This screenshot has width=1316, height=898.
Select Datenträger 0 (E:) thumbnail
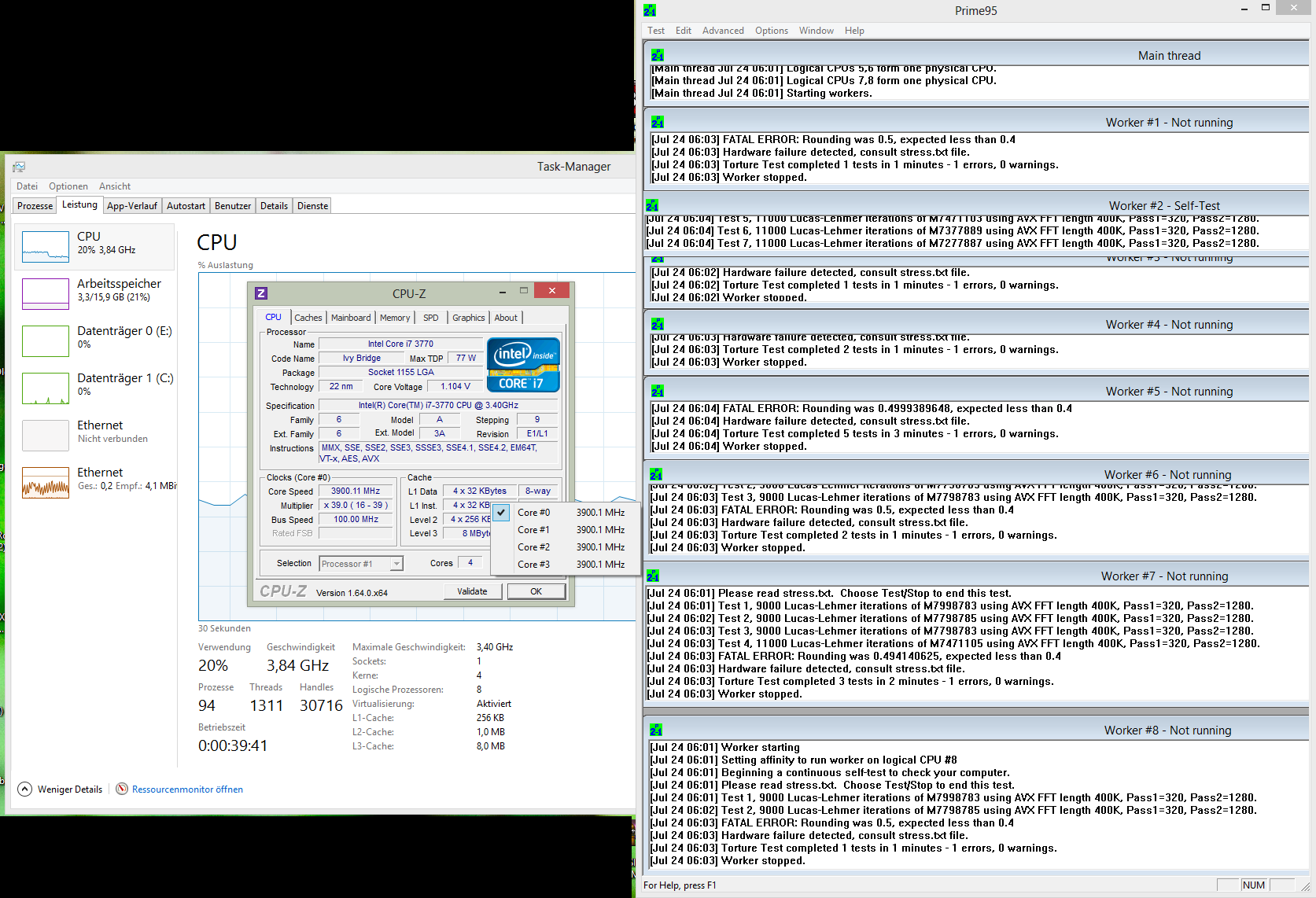point(46,340)
